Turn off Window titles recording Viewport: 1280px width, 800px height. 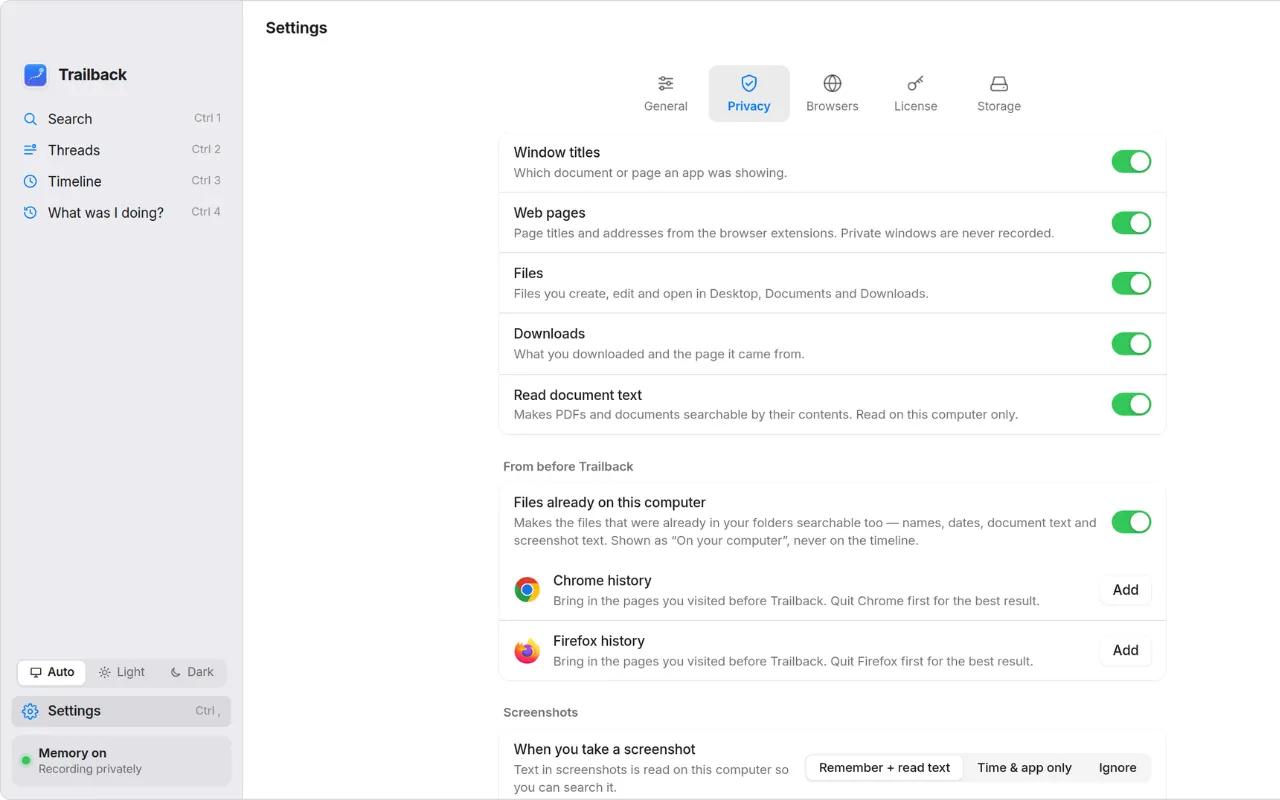(1131, 162)
